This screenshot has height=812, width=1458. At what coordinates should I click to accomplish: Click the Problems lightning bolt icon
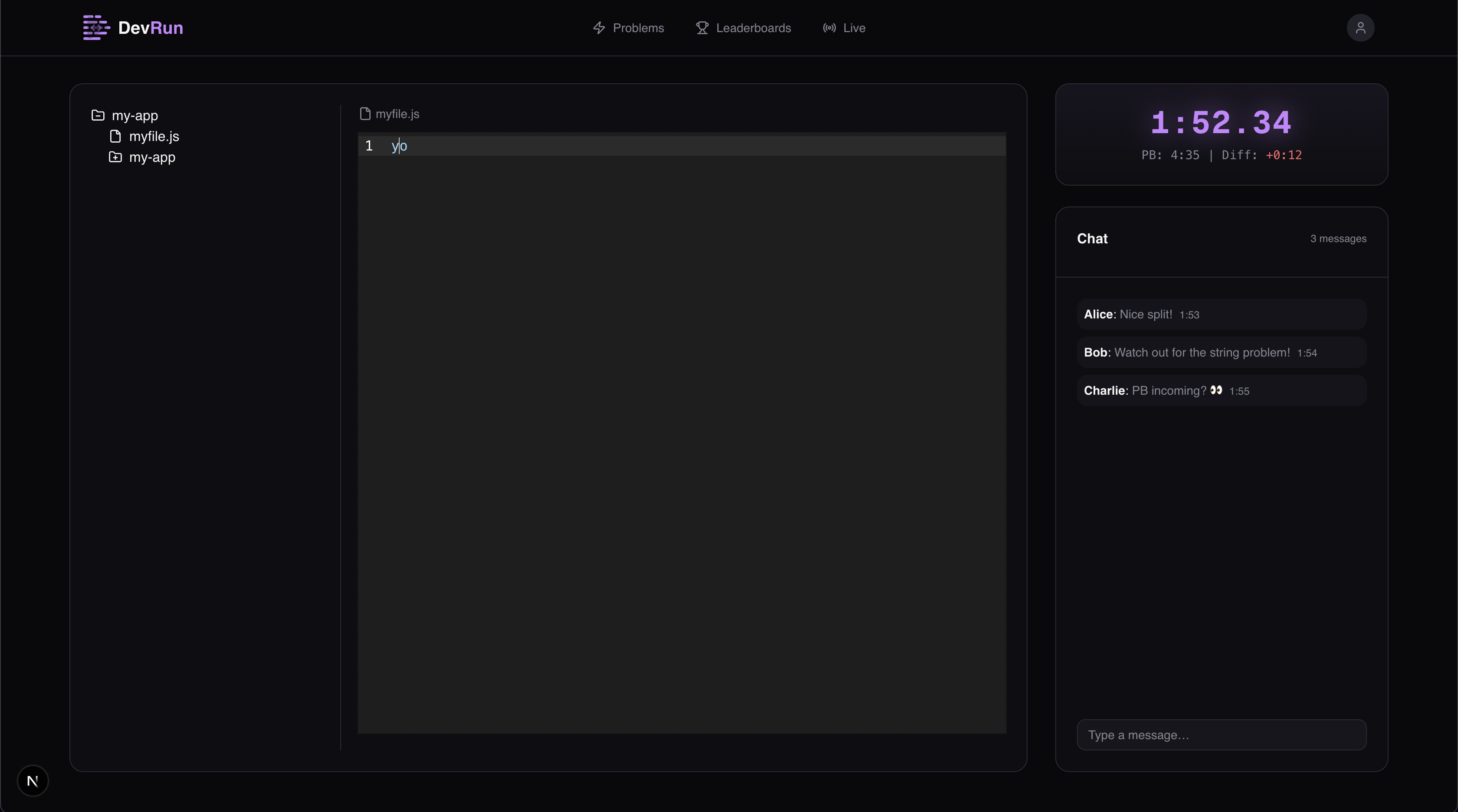599,28
